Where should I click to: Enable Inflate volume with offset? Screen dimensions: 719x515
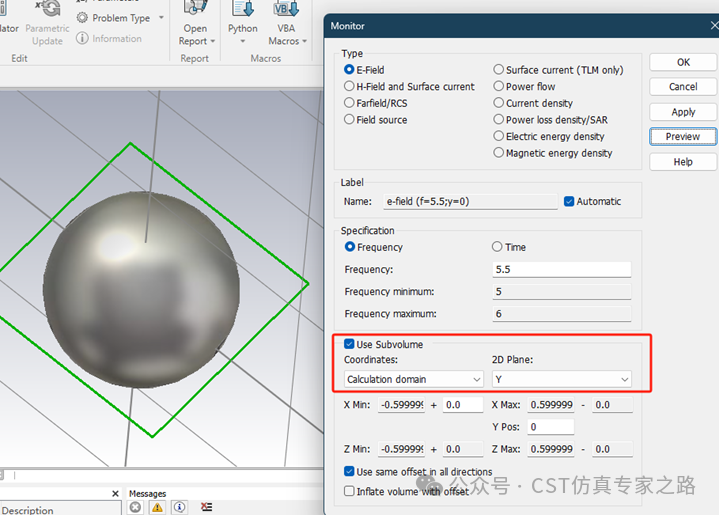pyautogui.click(x=349, y=491)
